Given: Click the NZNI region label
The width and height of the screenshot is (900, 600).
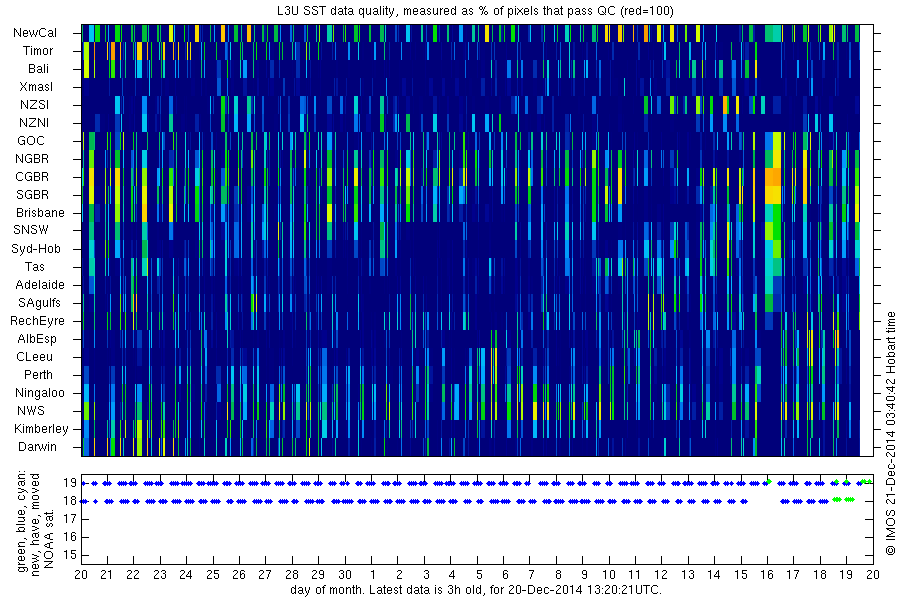Looking at the screenshot, I should [34, 122].
